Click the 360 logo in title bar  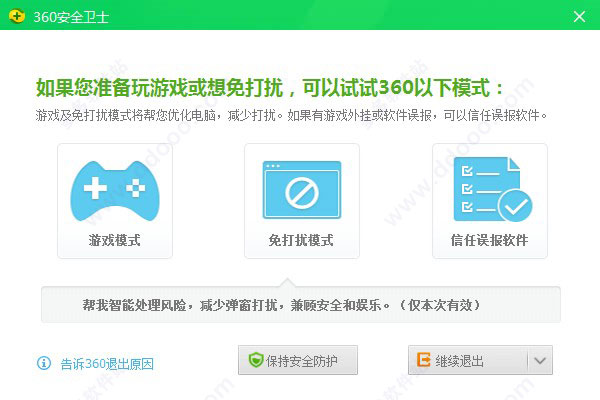[16, 16]
